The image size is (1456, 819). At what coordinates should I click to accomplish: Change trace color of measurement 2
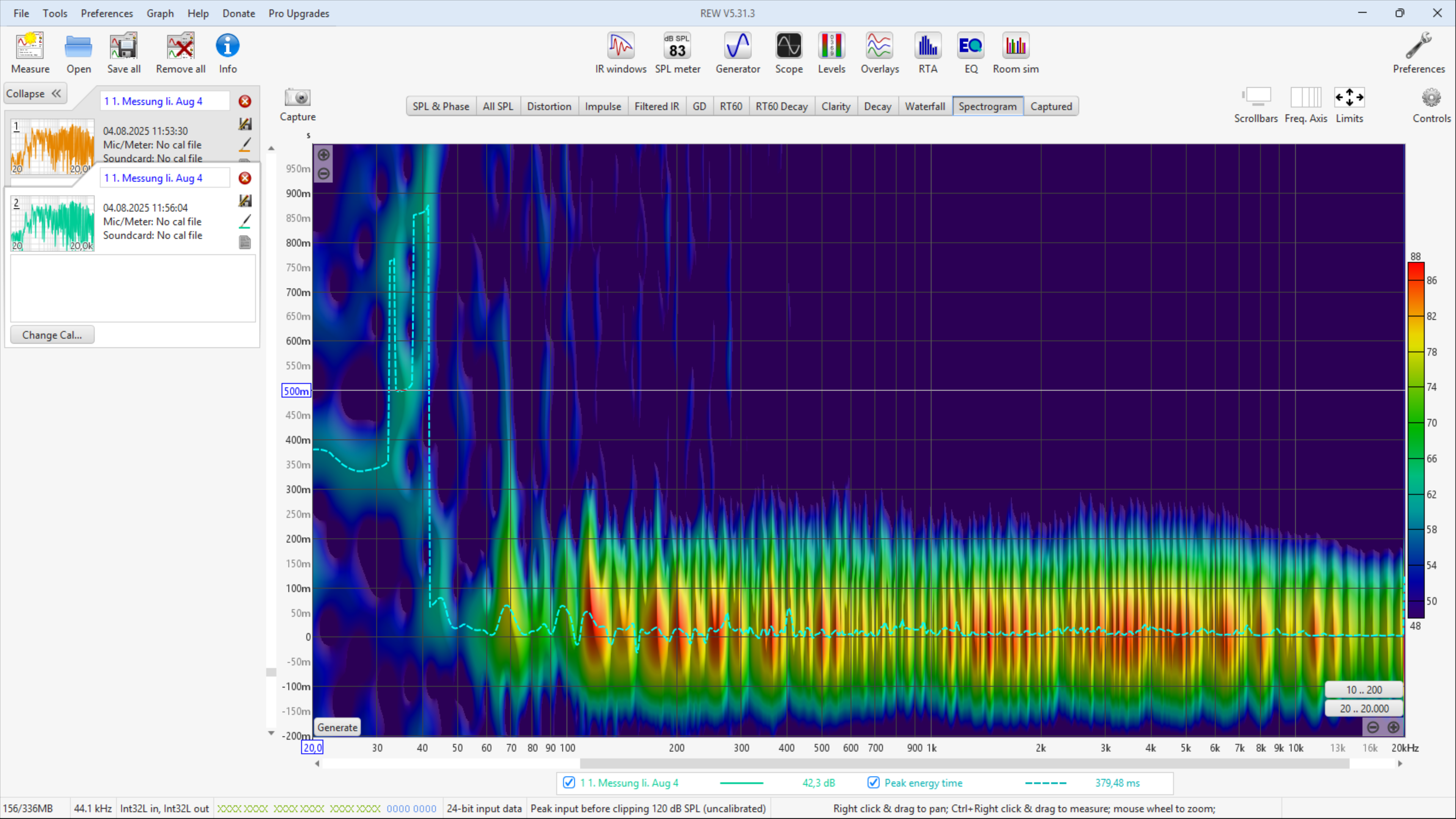(245, 221)
